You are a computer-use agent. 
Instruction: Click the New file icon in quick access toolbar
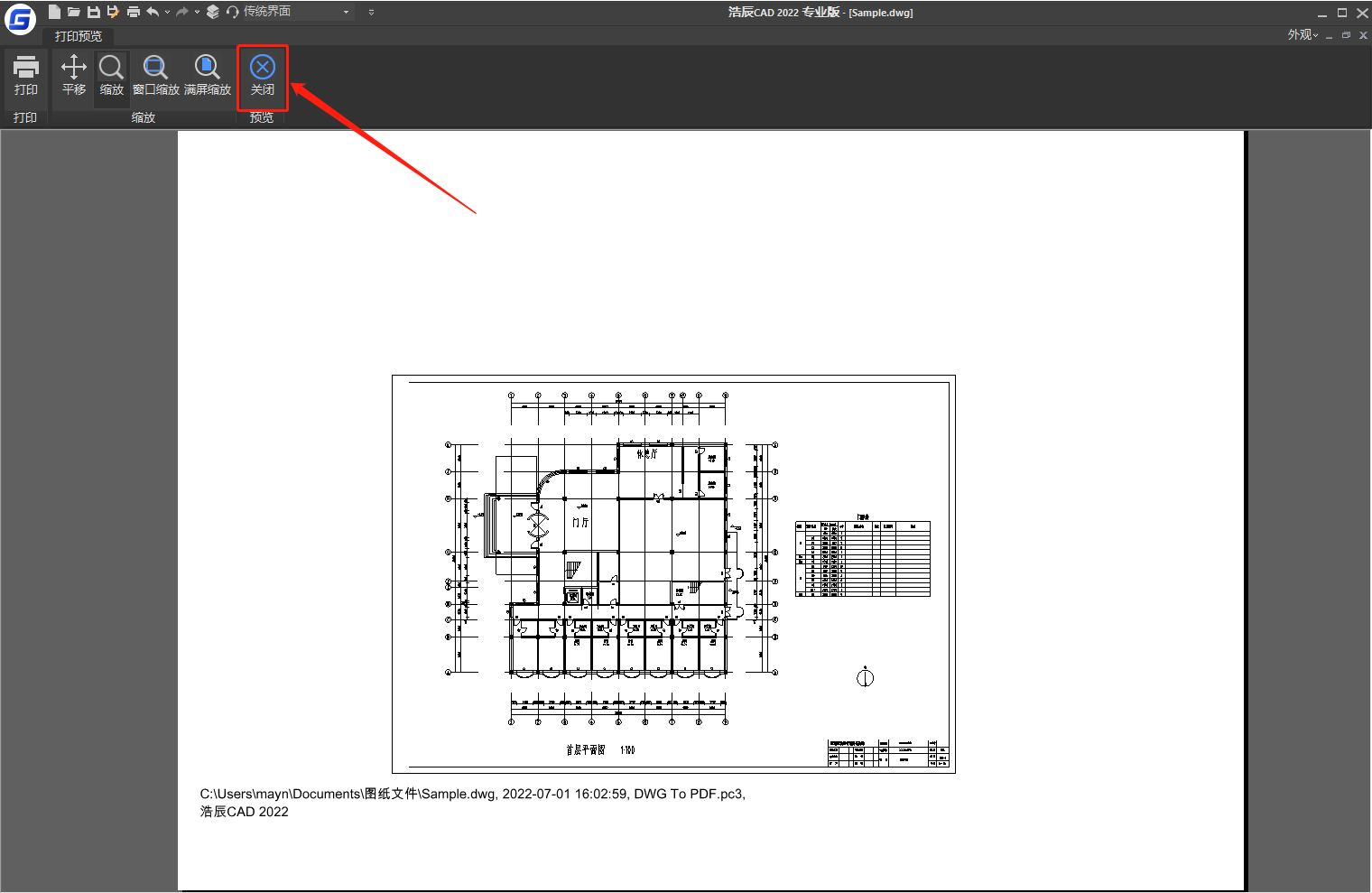(x=55, y=12)
